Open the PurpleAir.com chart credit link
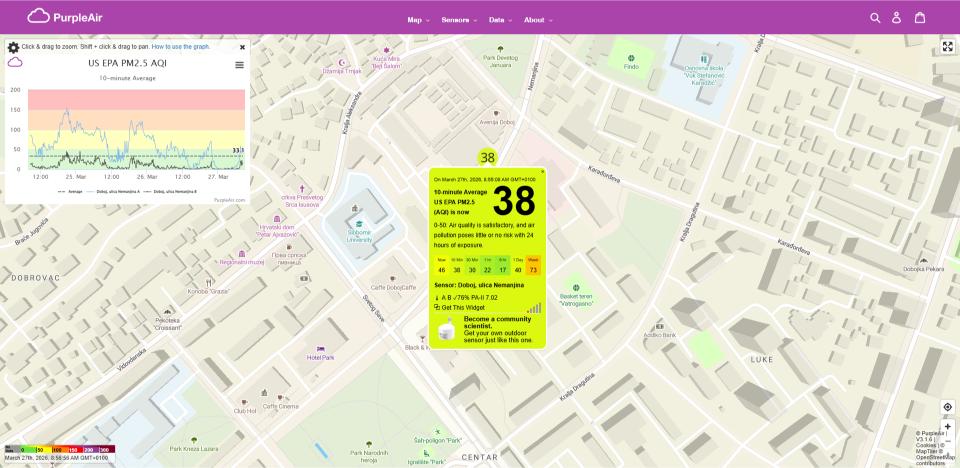 230,200
